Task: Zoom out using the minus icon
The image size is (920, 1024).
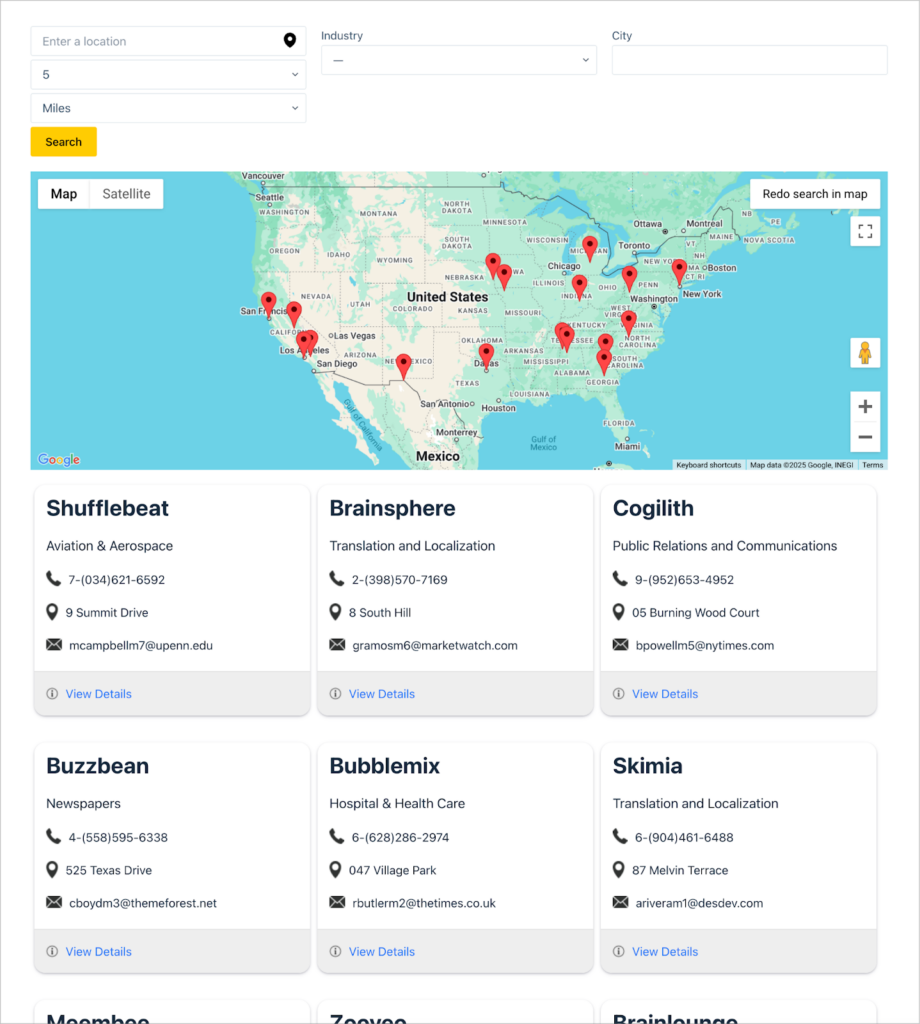Action: pyautogui.click(x=864, y=438)
